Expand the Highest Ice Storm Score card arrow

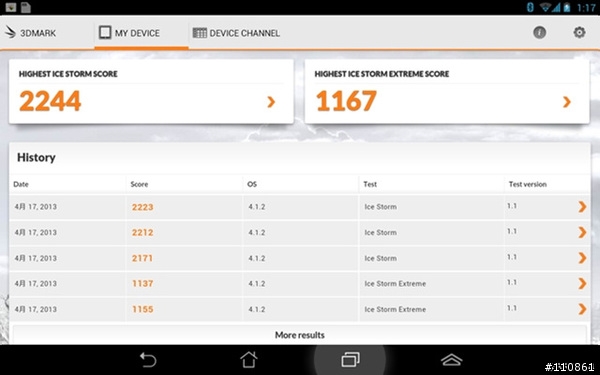tap(271, 102)
